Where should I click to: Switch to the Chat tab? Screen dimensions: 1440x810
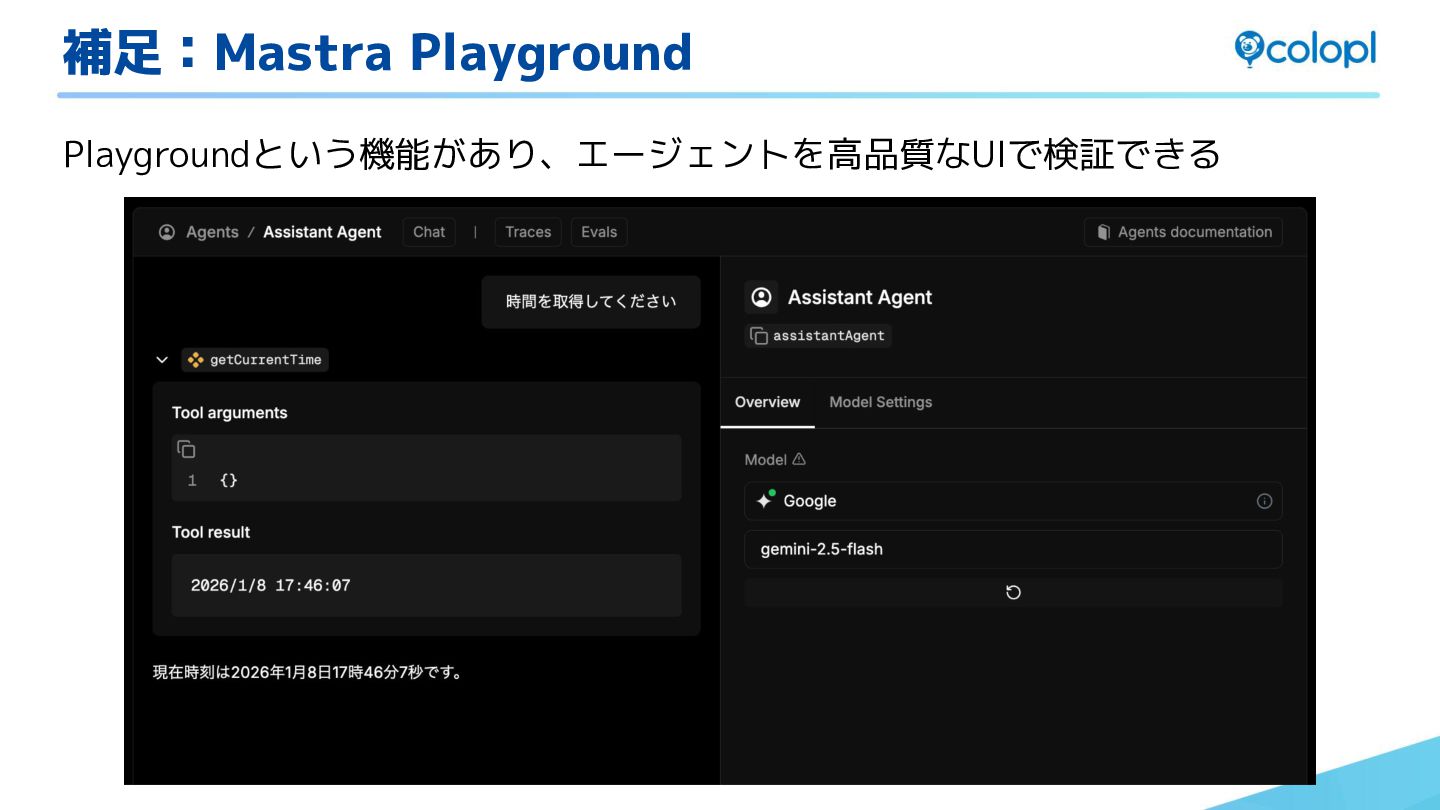click(429, 232)
